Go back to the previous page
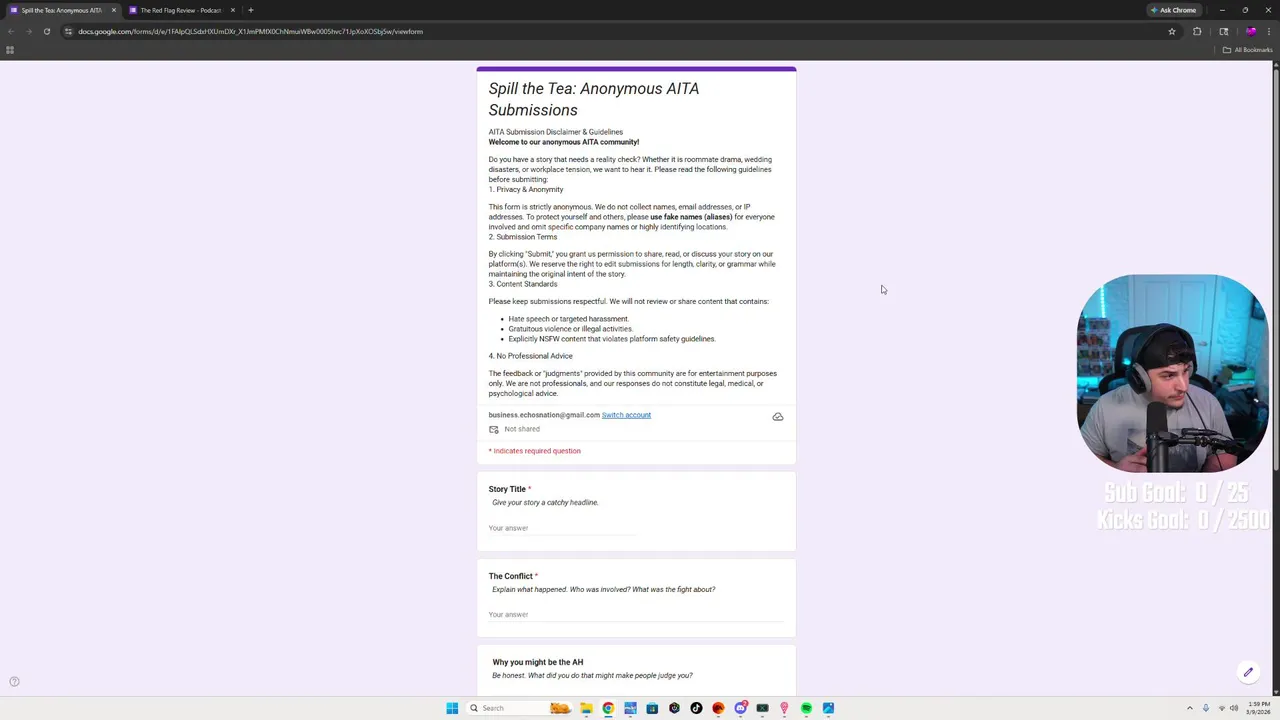Screen dimensions: 1280x720 [x=10, y=31]
